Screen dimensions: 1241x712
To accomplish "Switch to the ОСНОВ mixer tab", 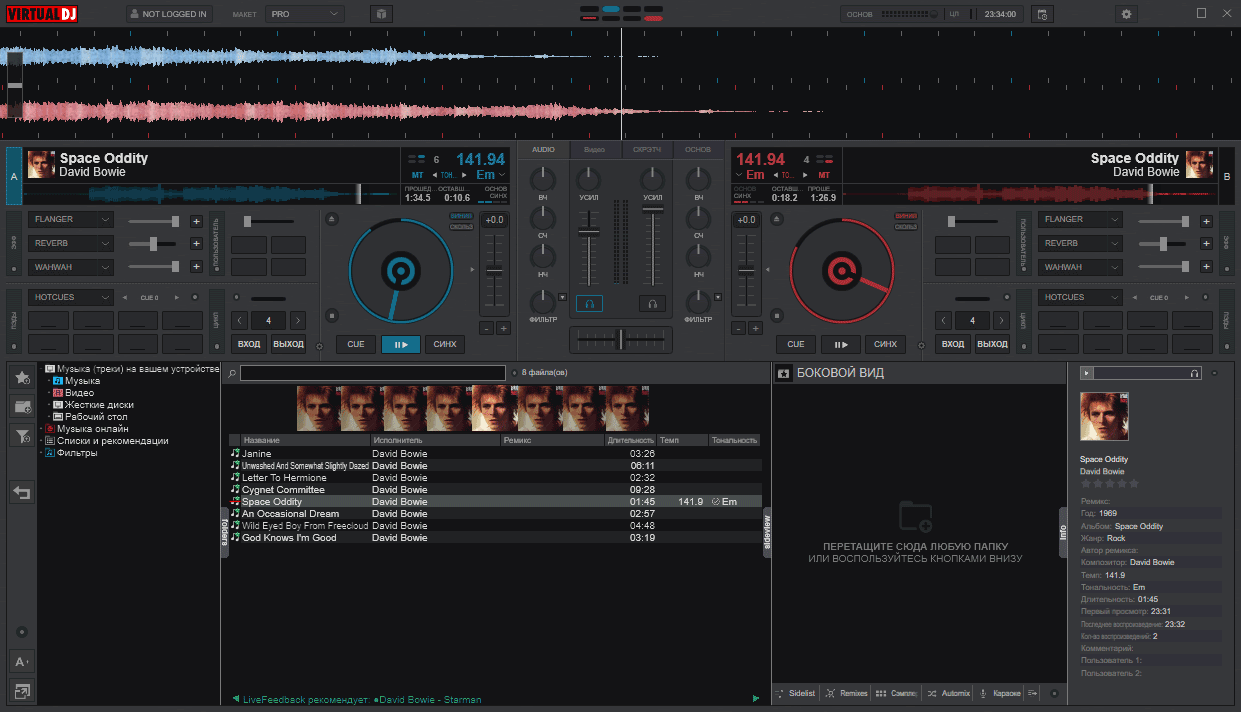I will [698, 150].
